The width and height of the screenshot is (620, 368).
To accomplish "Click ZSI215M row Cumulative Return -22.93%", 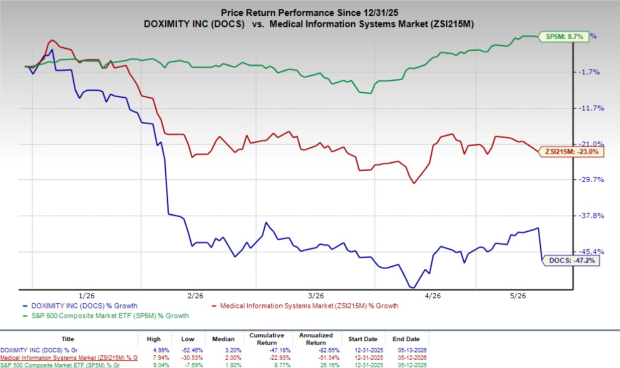I will pyautogui.click(x=279, y=358).
